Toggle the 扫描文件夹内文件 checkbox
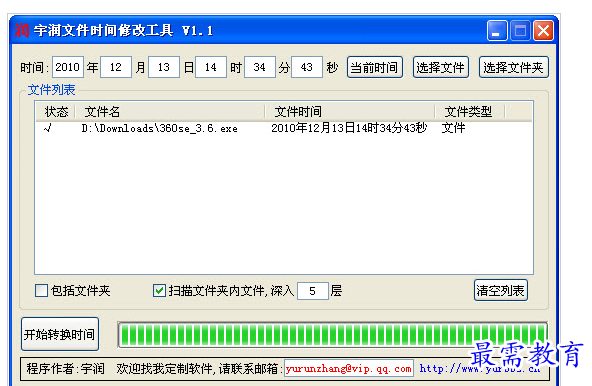This screenshot has height=386, width=592. pos(159,290)
